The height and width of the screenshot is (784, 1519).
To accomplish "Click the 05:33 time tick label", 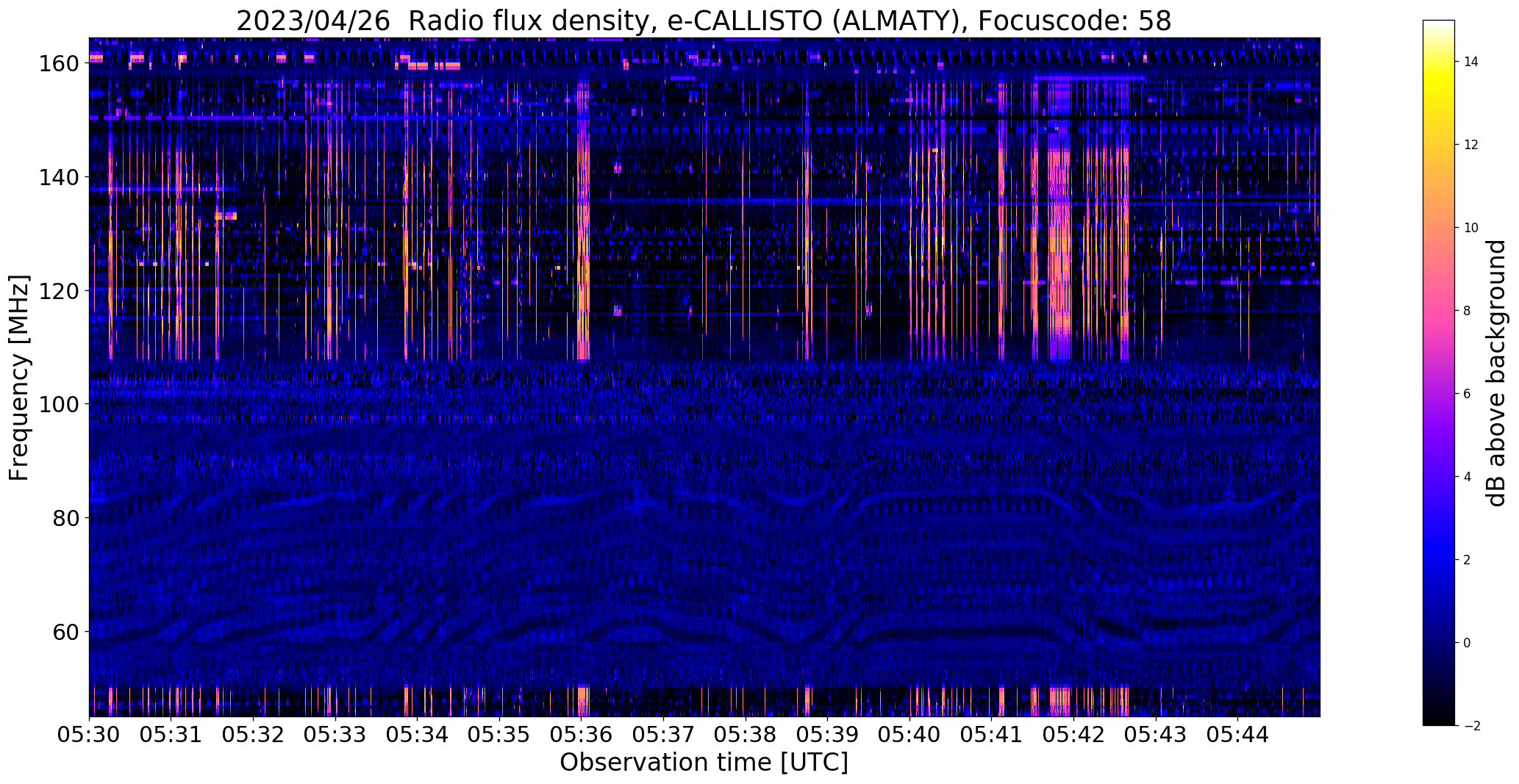I will tap(335, 735).
